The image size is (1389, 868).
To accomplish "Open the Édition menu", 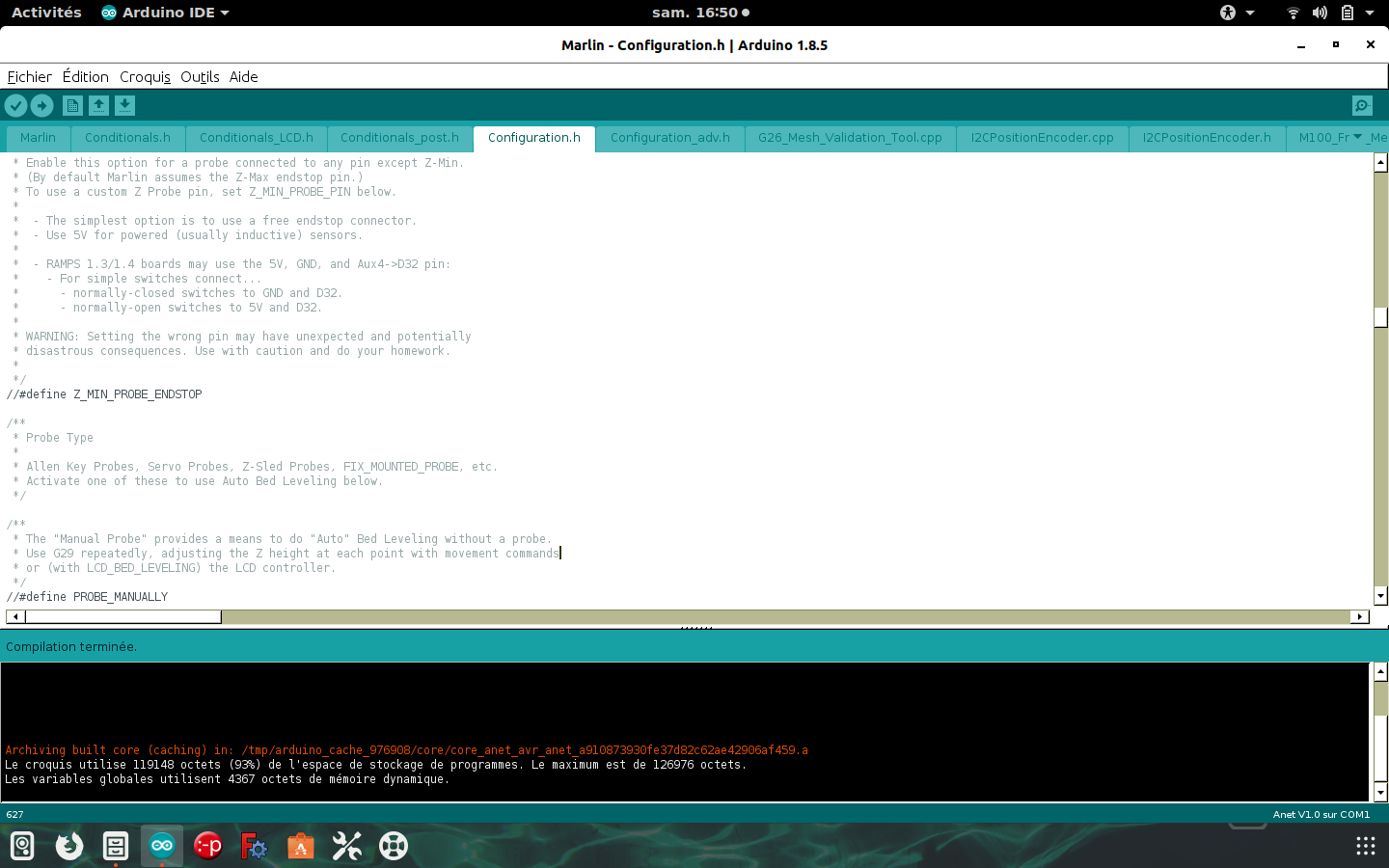I will 86,77.
